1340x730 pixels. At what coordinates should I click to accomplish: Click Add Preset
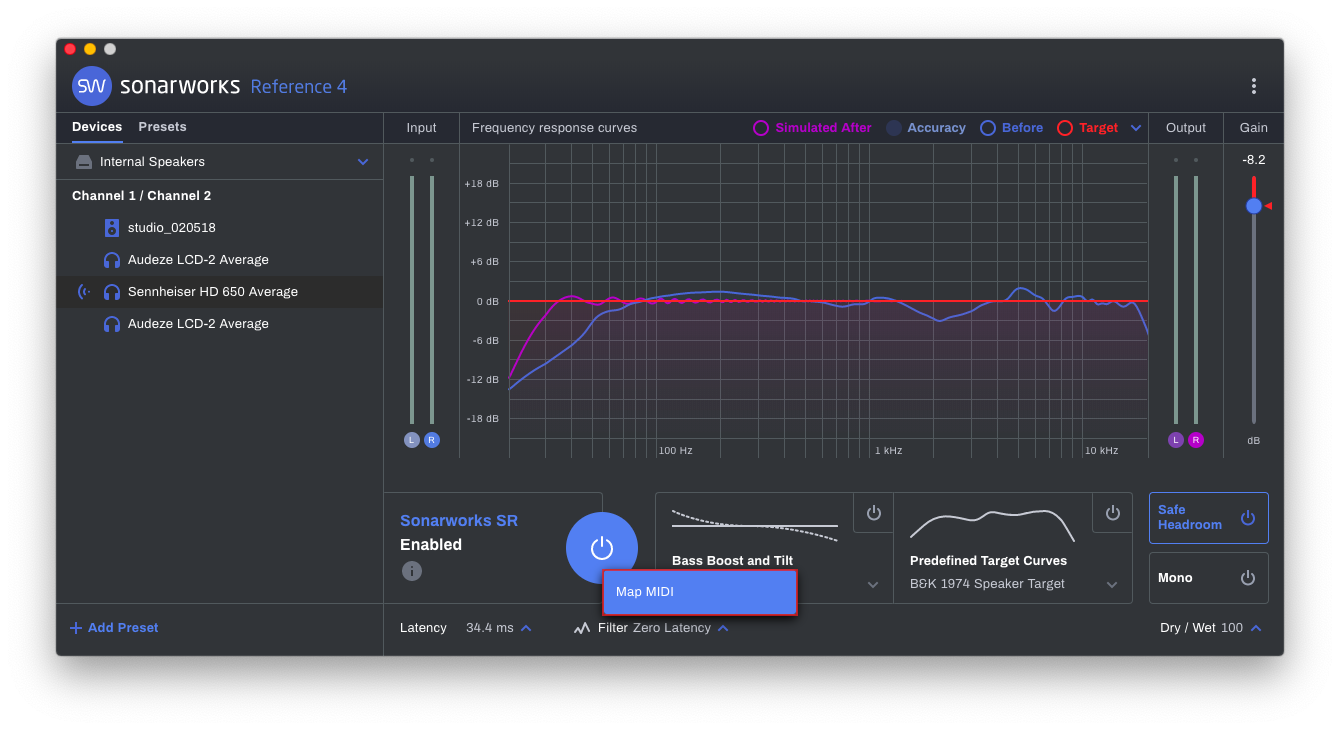[x=114, y=628]
